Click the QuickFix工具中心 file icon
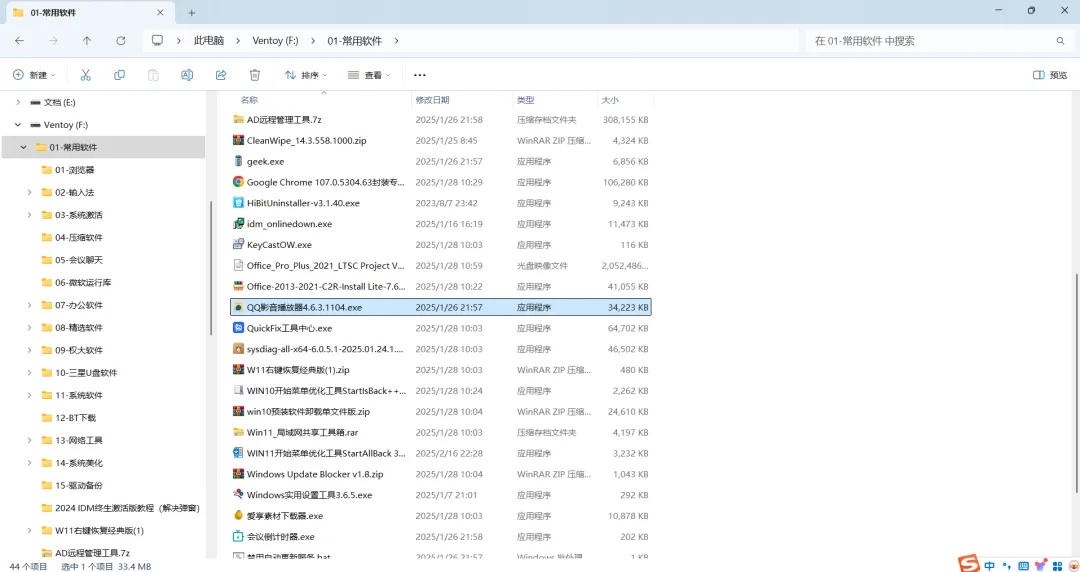The height and width of the screenshot is (572, 1080). coord(238,328)
